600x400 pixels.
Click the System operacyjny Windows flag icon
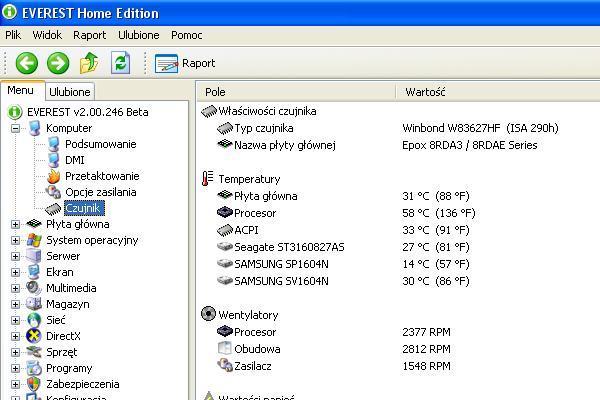click(34, 240)
